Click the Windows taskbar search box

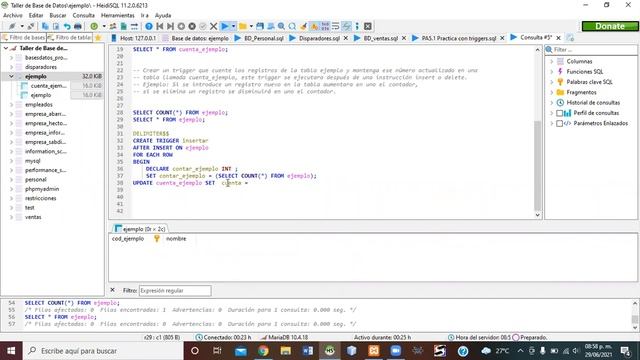coord(104,351)
